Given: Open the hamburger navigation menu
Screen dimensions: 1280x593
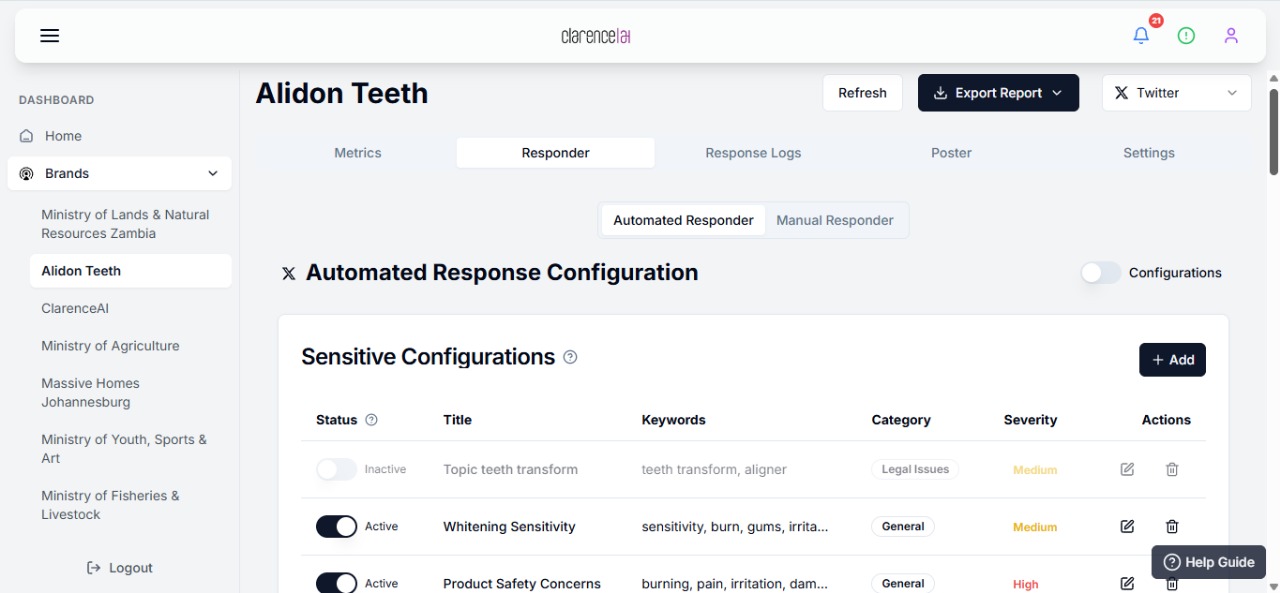Looking at the screenshot, I should coord(49,36).
